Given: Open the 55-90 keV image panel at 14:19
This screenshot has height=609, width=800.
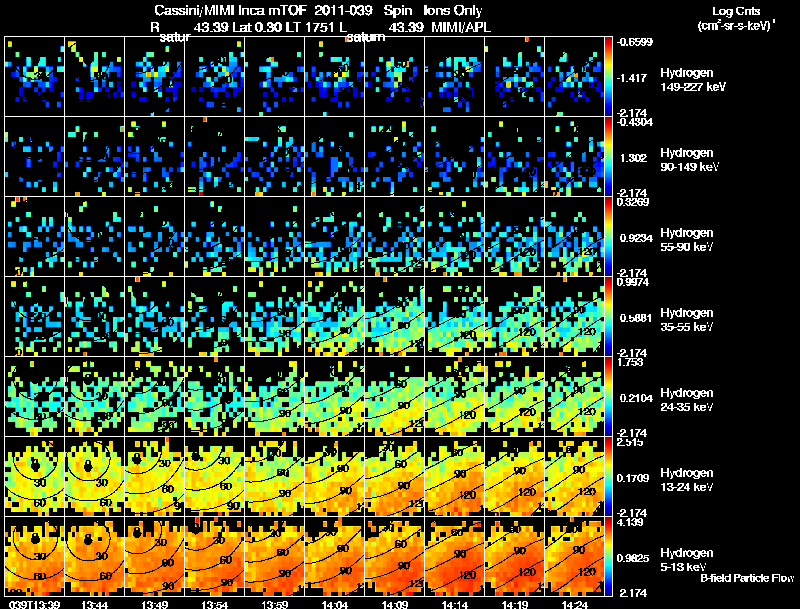Looking at the screenshot, I should tap(515, 237).
